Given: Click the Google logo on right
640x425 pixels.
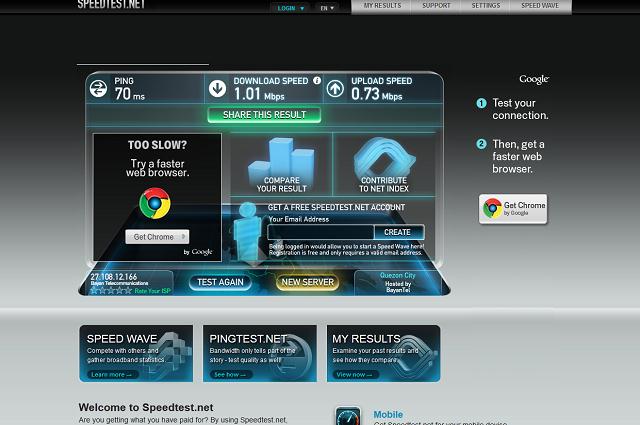Looking at the screenshot, I should click(x=534, y=79).
